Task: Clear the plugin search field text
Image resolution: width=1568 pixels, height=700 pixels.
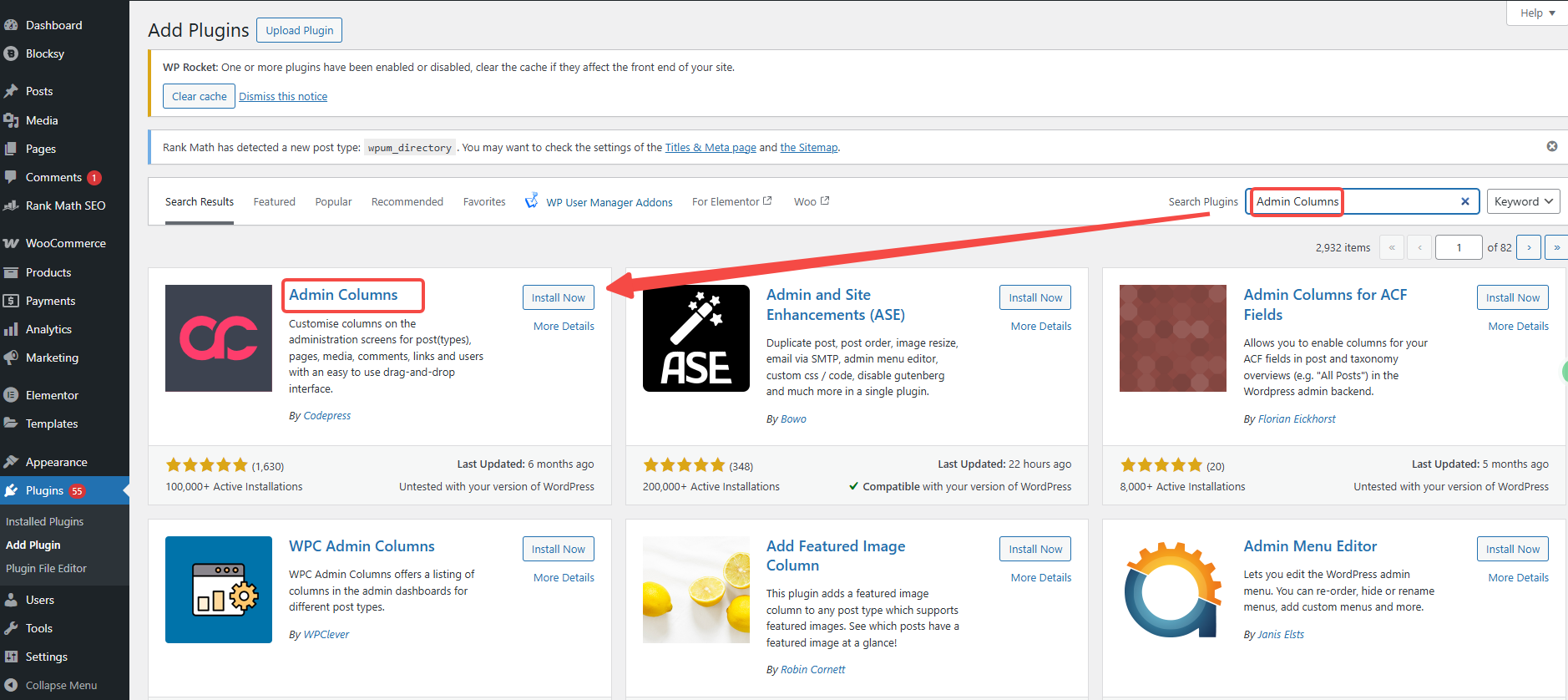Action: point(1464,201)
